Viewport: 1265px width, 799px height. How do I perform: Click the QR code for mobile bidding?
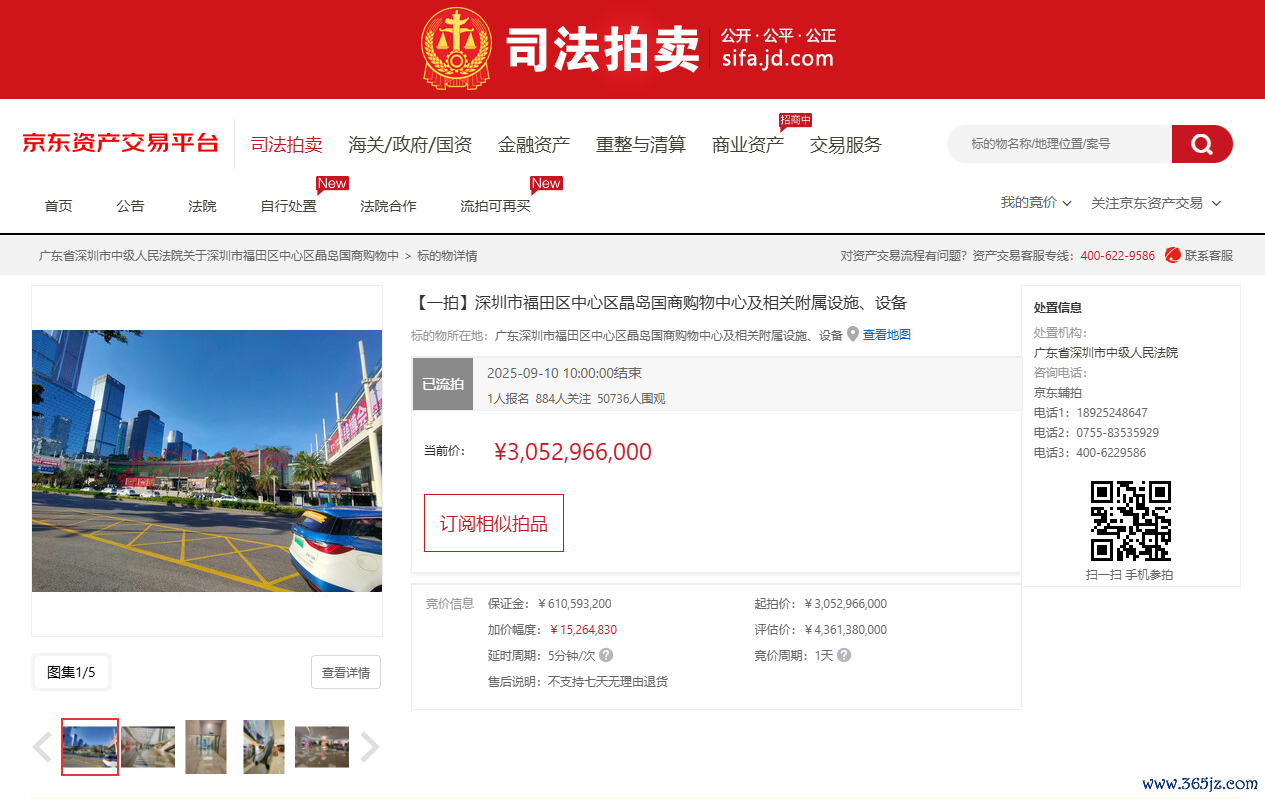point(1130,521)
